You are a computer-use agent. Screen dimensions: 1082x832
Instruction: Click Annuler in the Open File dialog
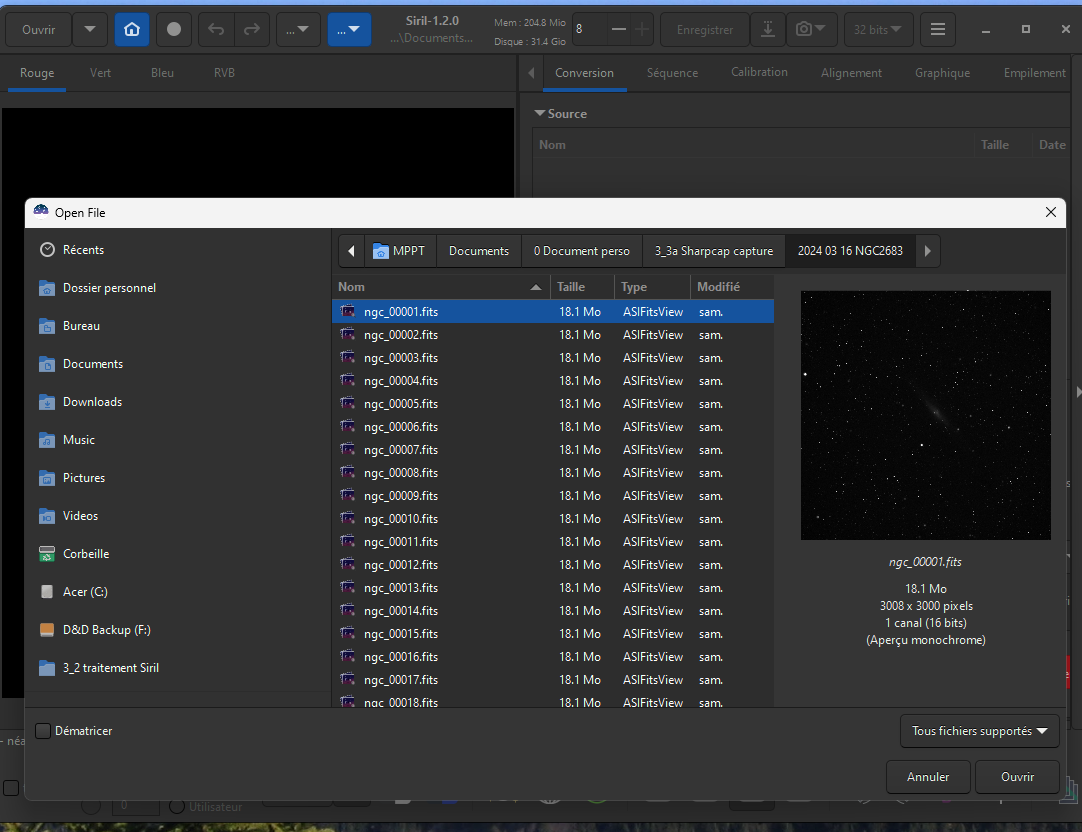point(928,777)
